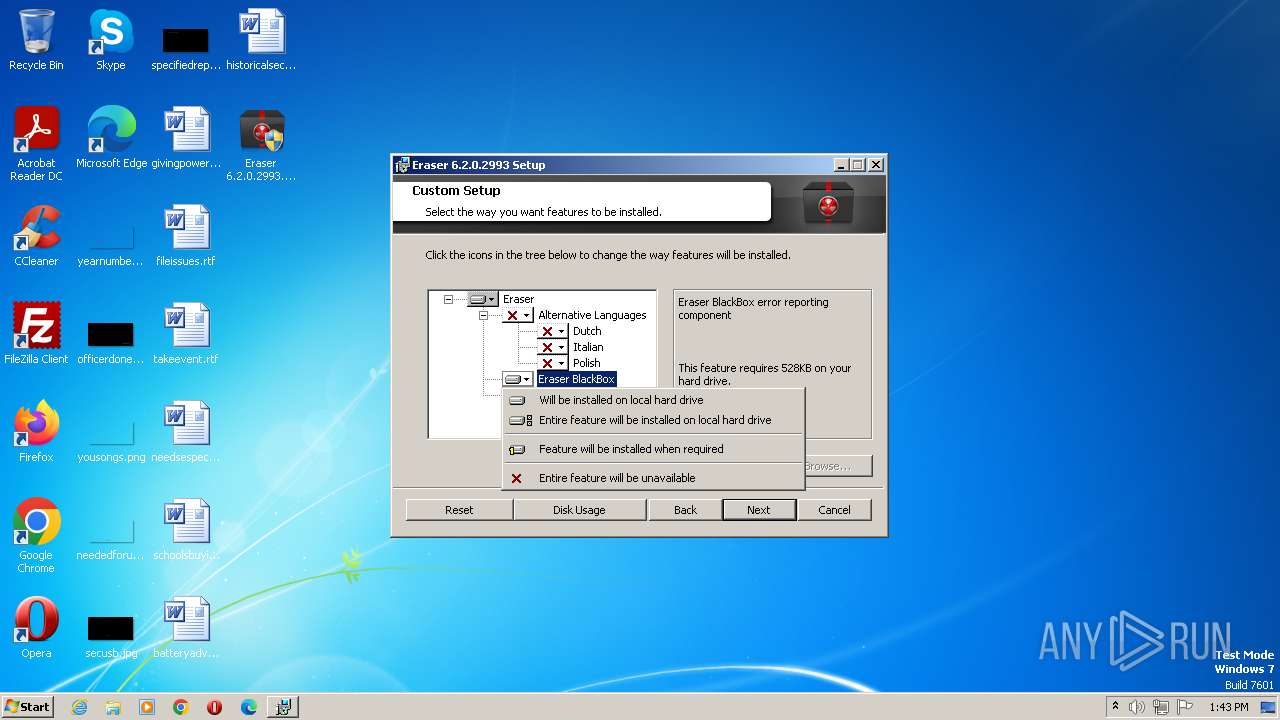
Task: Choose Entire feature will be installed on local hard drive
Action: pos(653,420)
